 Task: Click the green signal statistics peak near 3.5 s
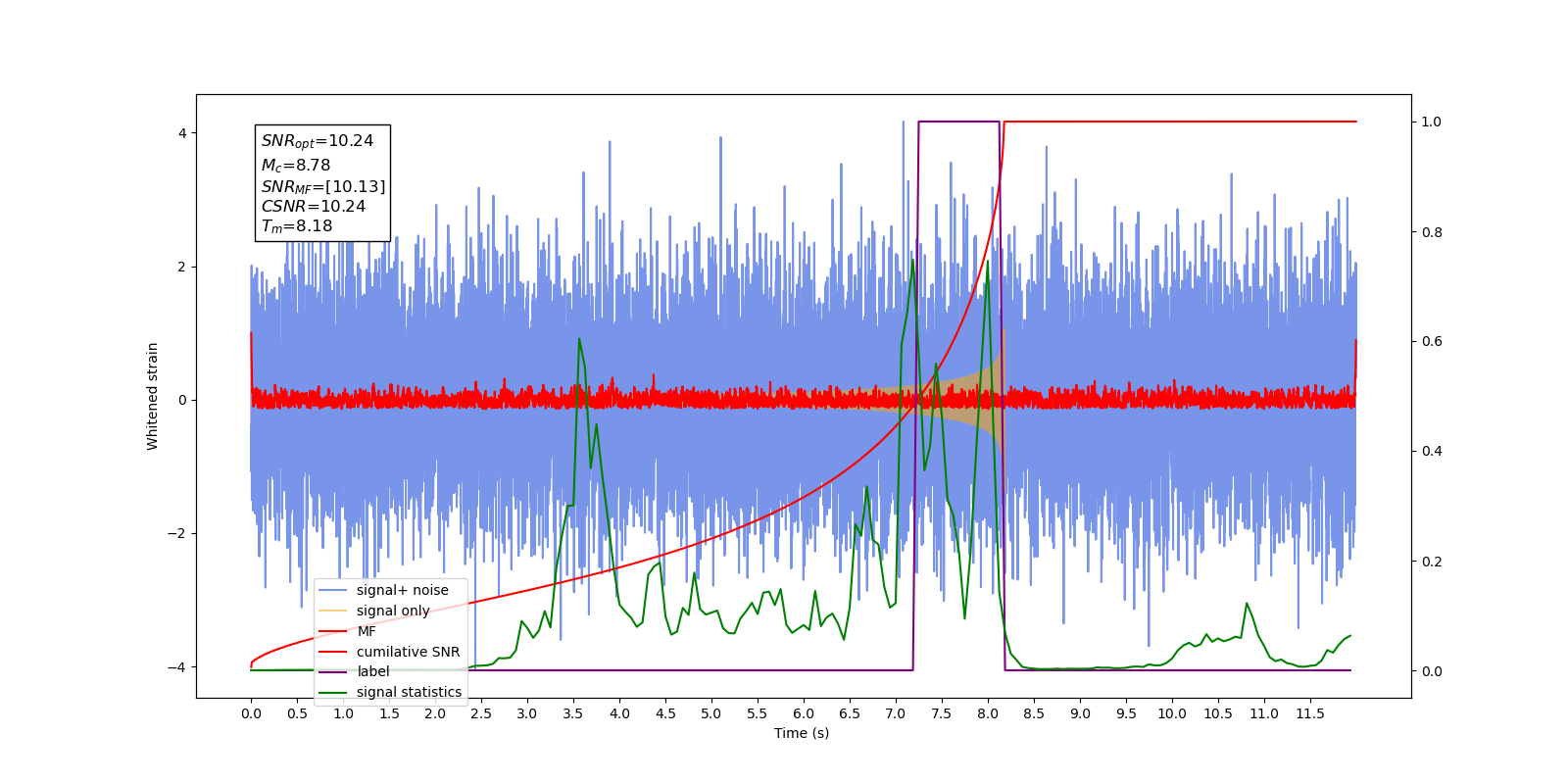pos(579,339)
